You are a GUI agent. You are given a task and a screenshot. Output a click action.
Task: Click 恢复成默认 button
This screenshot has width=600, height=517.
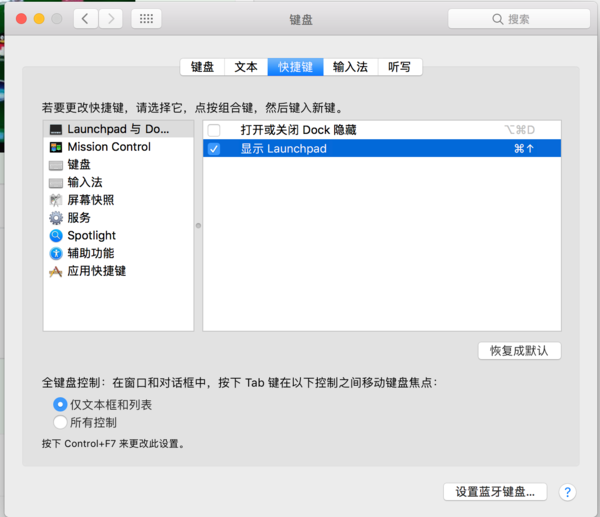click(519, 351)
